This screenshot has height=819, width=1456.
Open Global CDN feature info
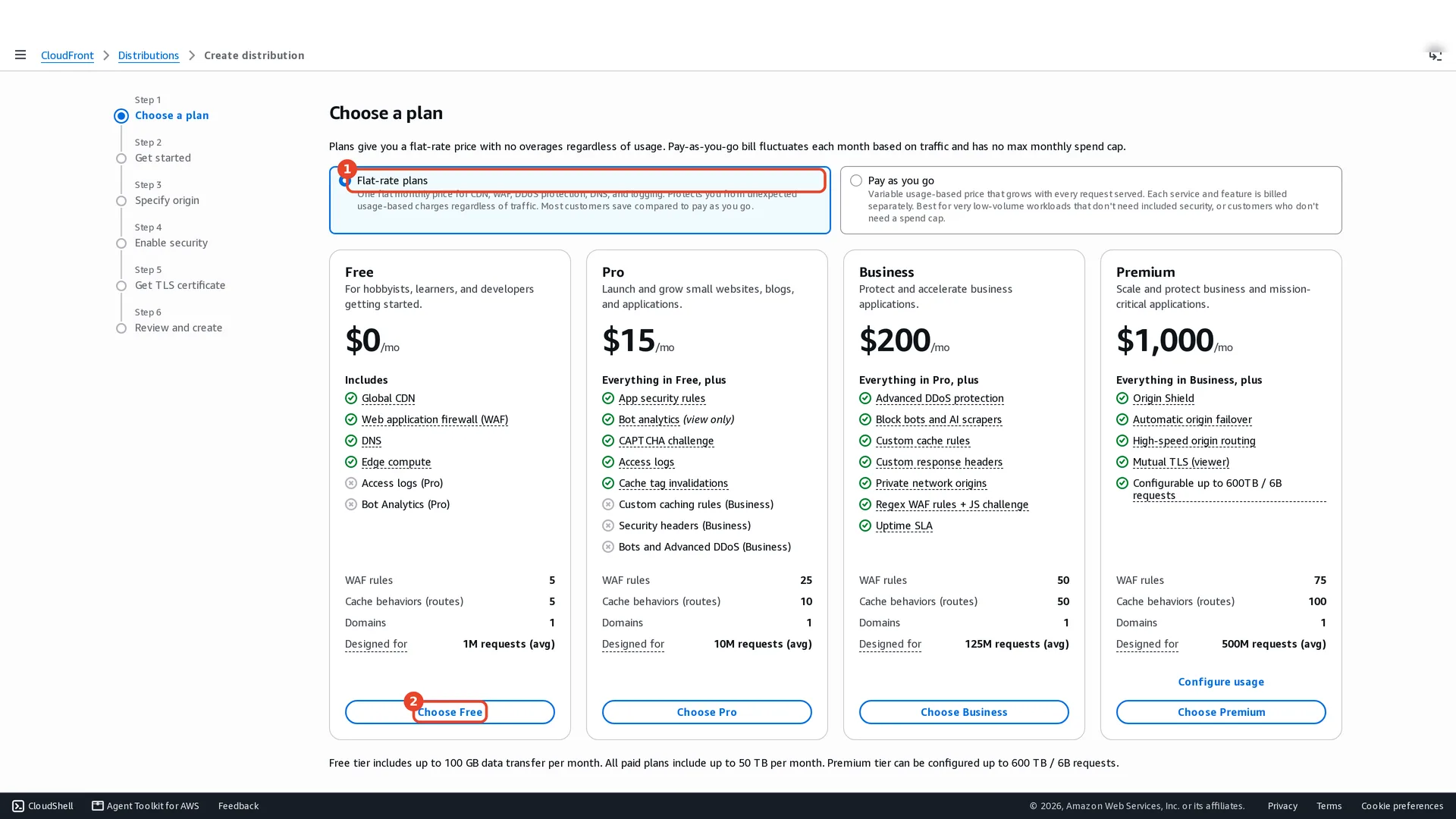pyautogui.click(x=388, y=398)
